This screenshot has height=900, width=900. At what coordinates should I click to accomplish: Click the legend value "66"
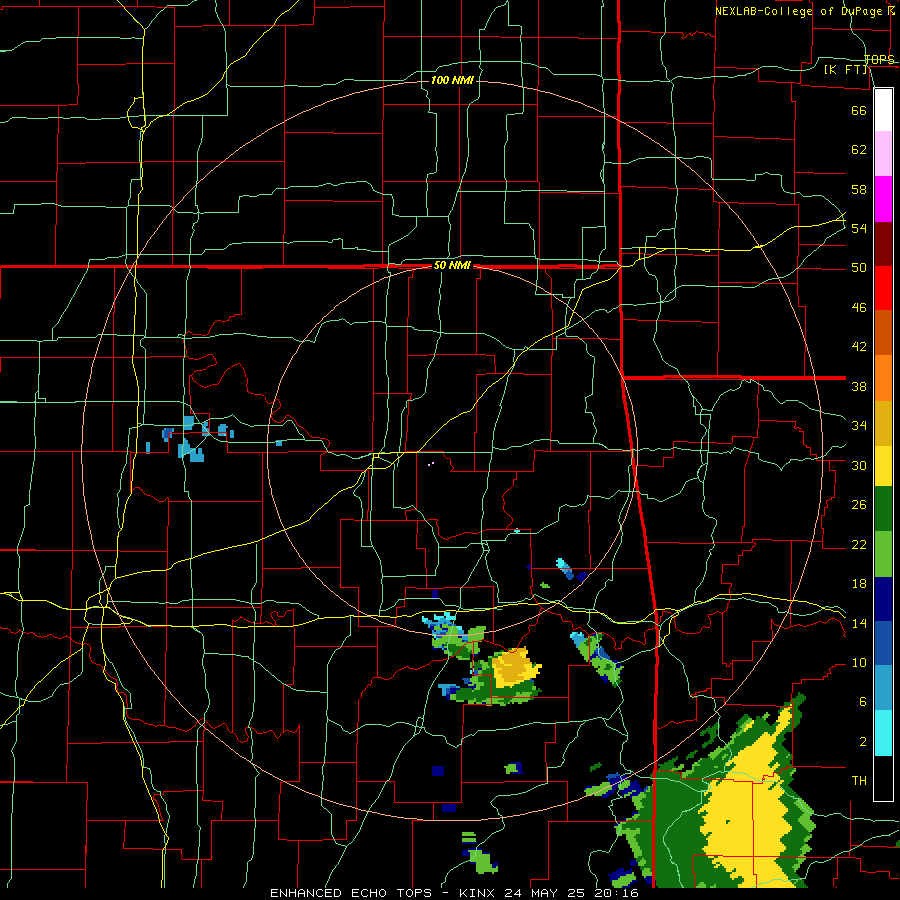point(859,110)
